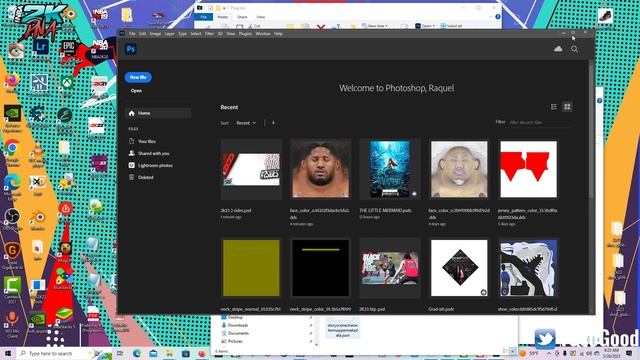640x360 pixels.
Task: Click the Photoshop Ps logo icon
Action: [x=131, y=49]
